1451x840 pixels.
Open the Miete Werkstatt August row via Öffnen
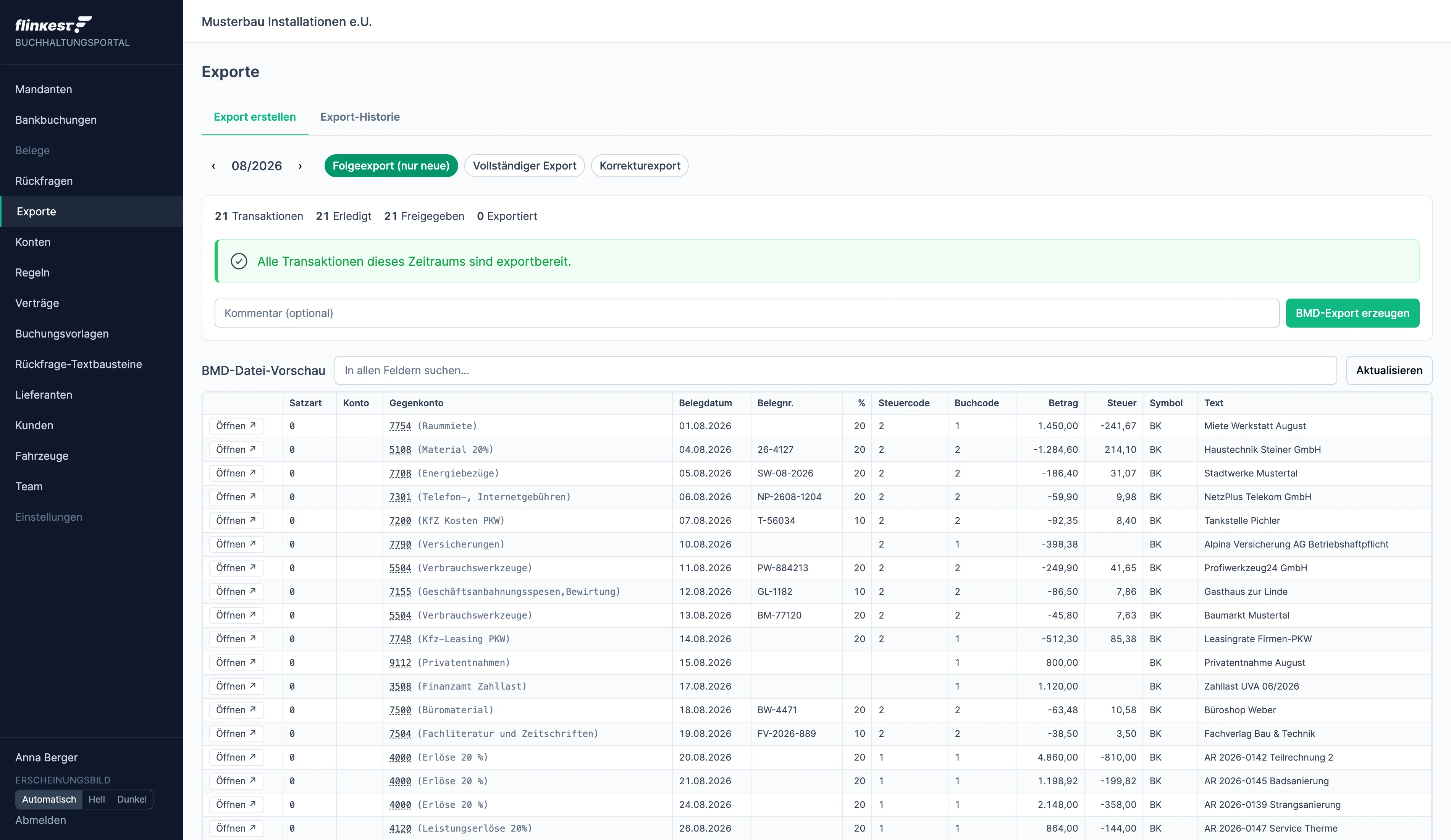coord(236,426)
